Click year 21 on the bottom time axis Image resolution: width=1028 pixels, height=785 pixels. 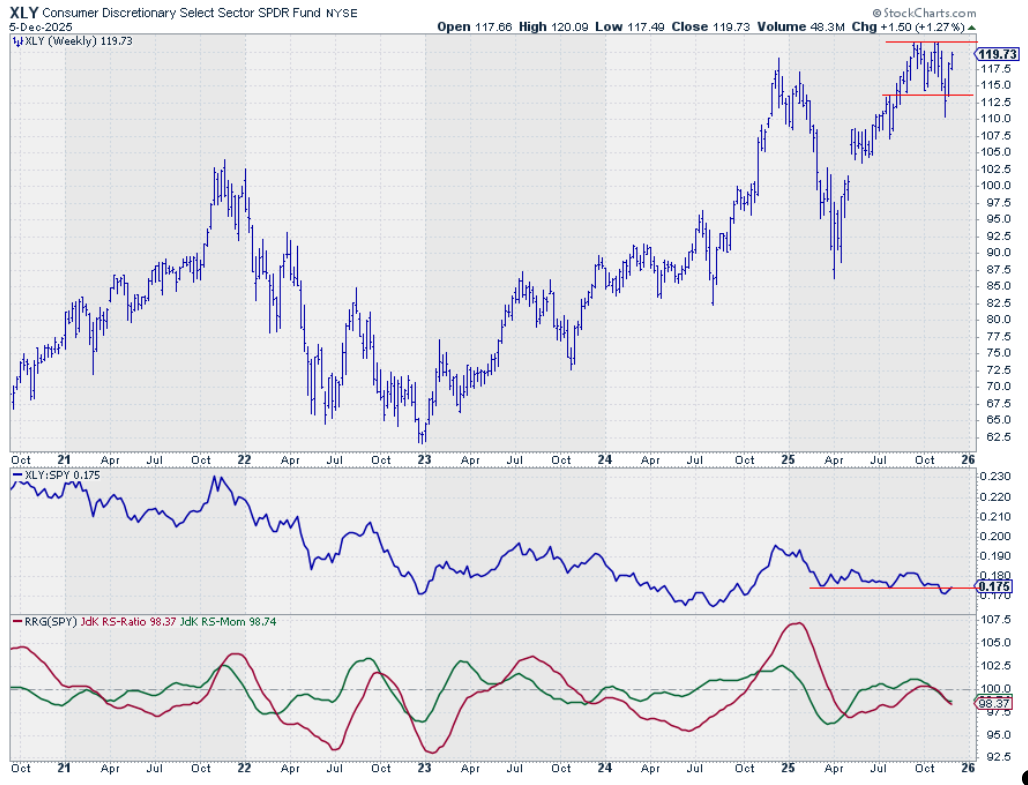click(x=64, y=768)
